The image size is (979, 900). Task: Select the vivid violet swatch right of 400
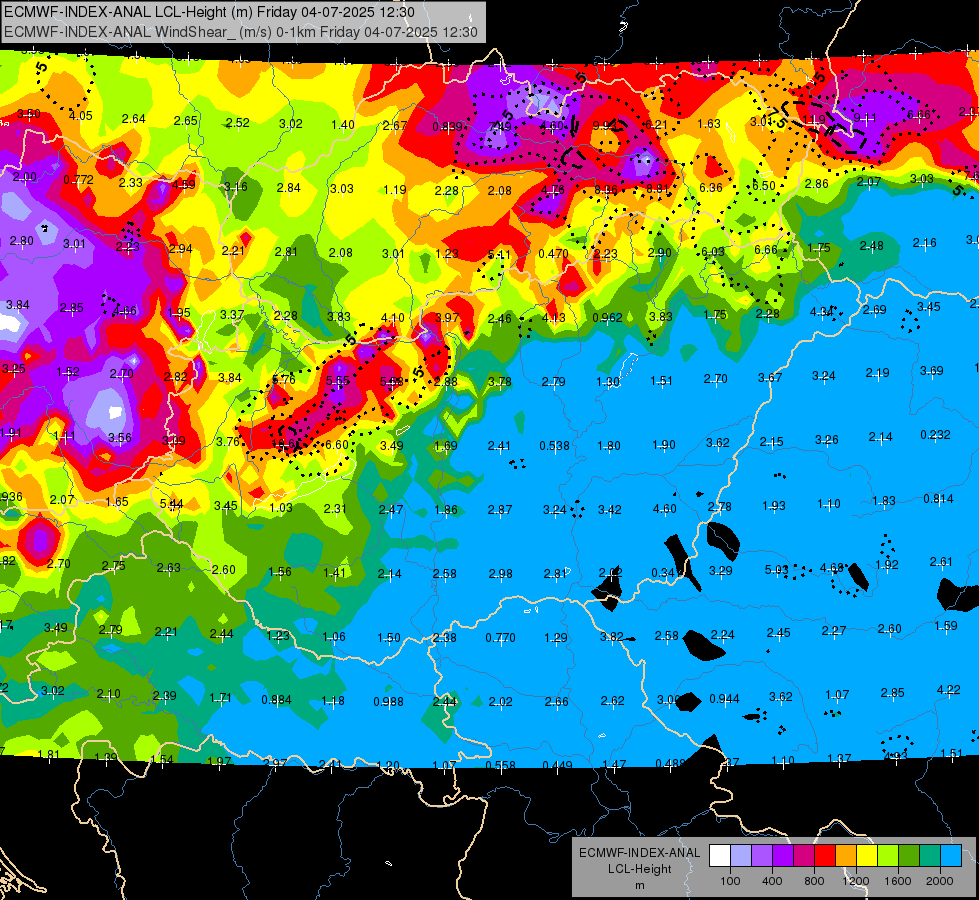click(x=783, y=856)
